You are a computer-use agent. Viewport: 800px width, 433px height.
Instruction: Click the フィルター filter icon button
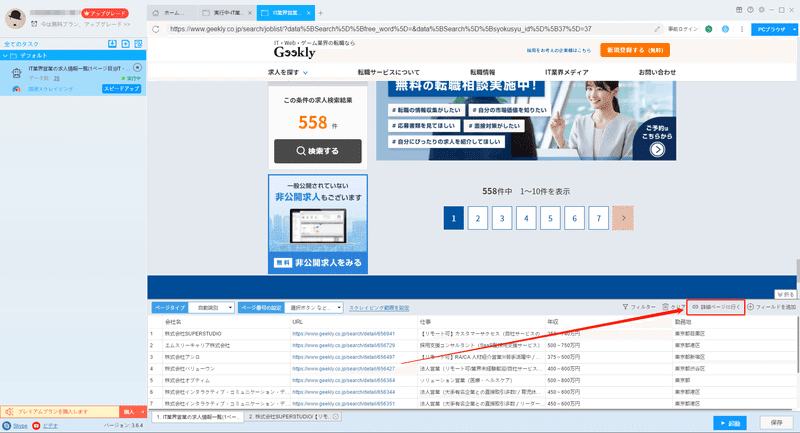639,307
